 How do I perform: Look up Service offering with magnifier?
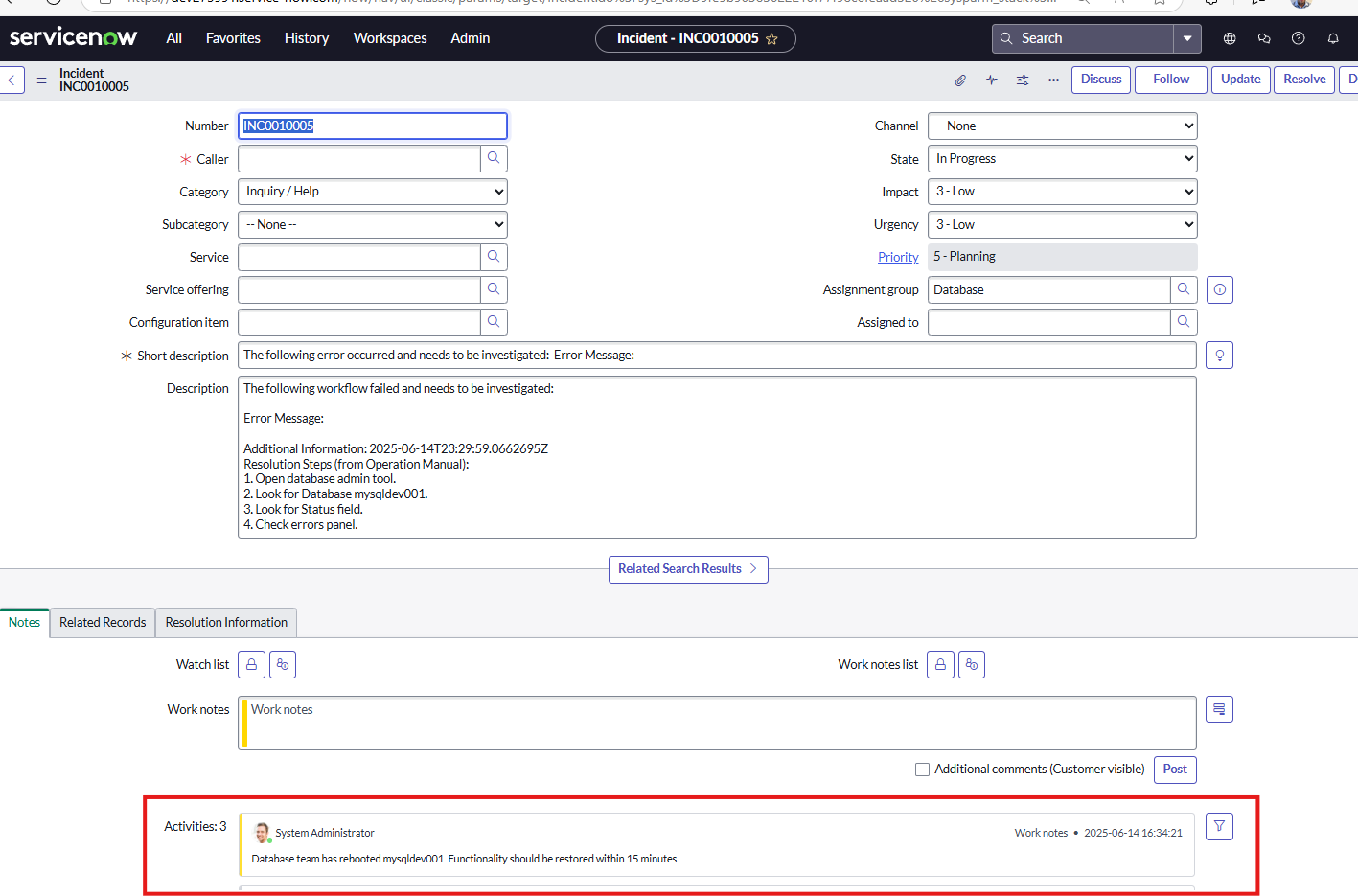point(494,289)
